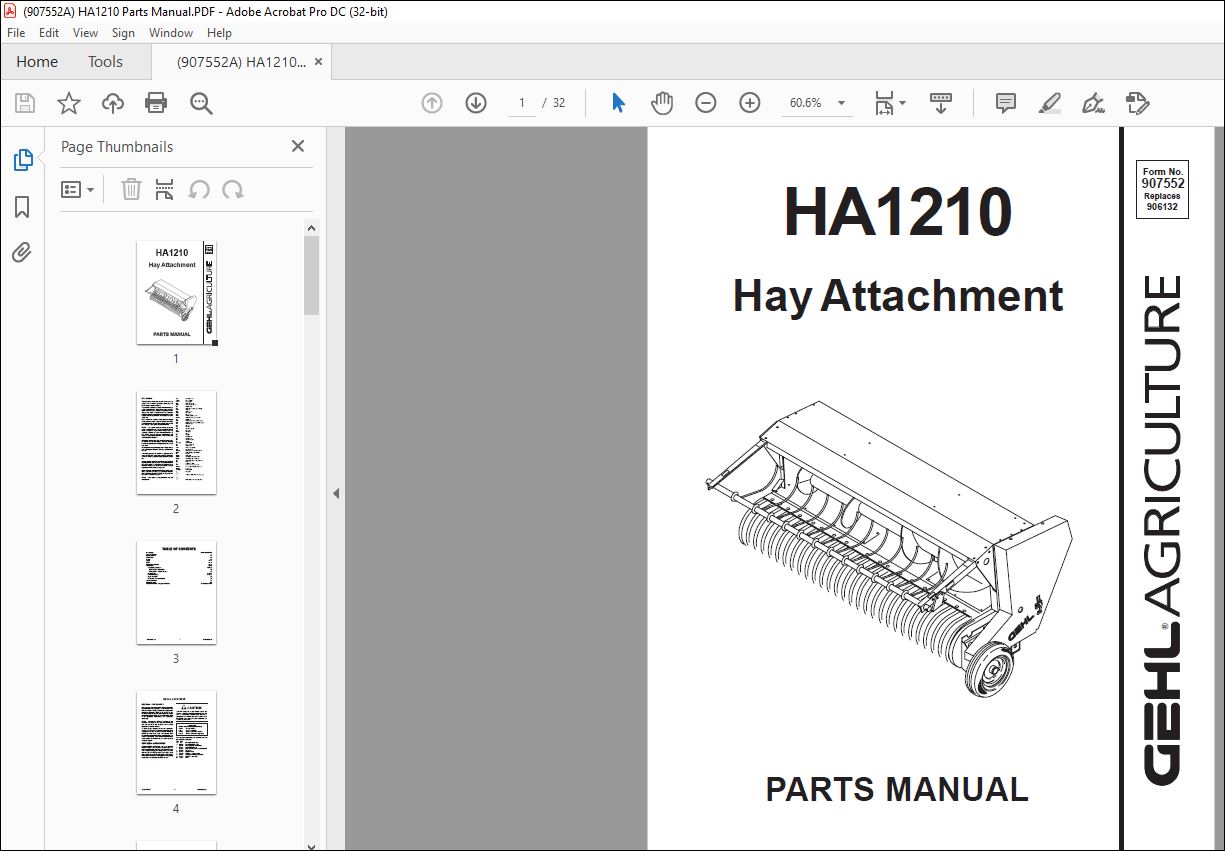Click the request signatures stamp icon
Viewport: 1225px width, 851px height.
click(1137, 103)
